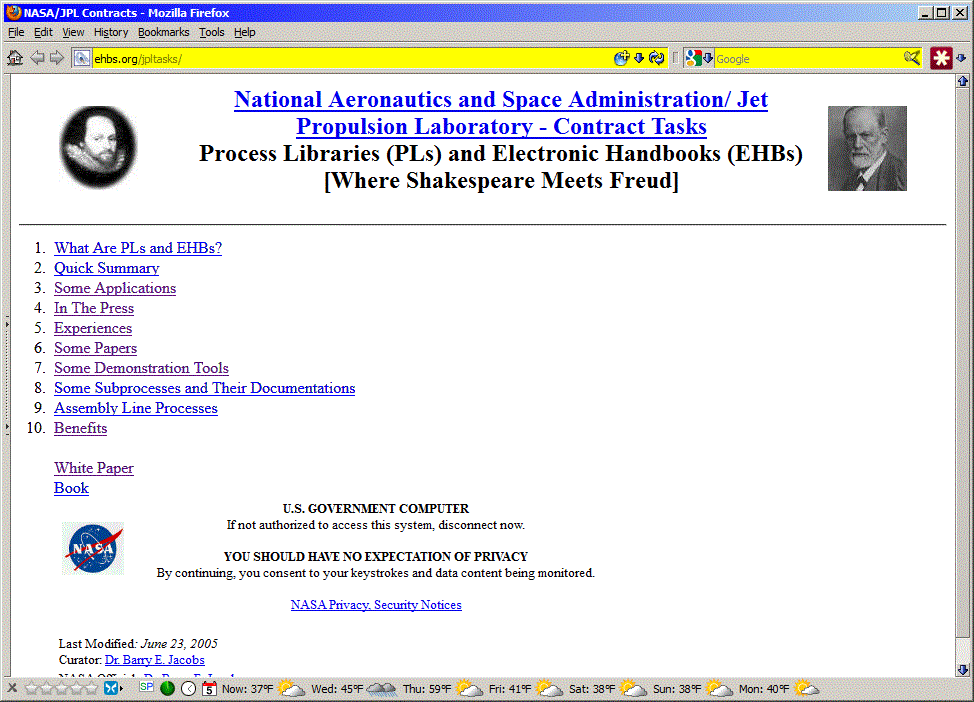The image size is (974, 702).
Task: Open the White Paper link
Action: point(94,468)
